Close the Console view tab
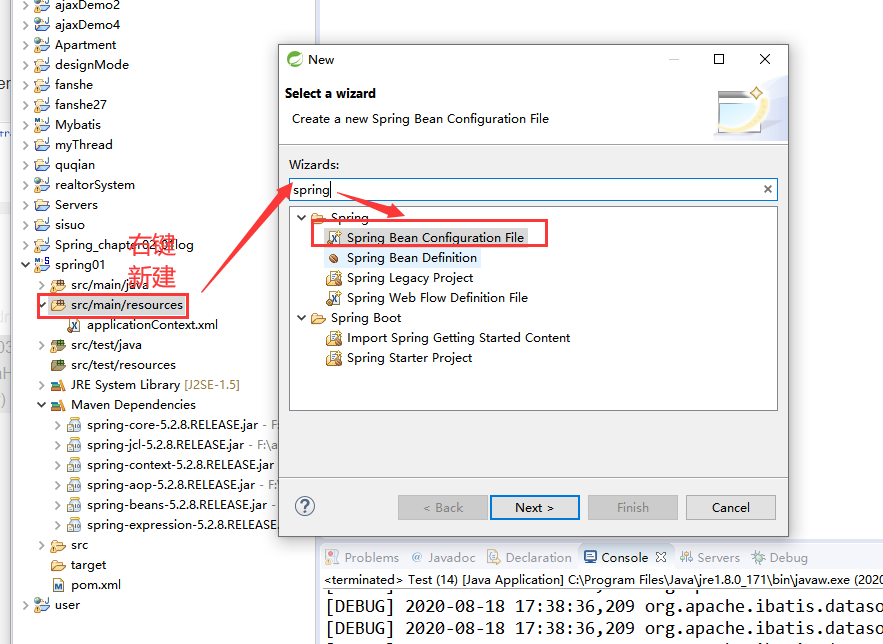The image size is (883, 644). point(661,557)
